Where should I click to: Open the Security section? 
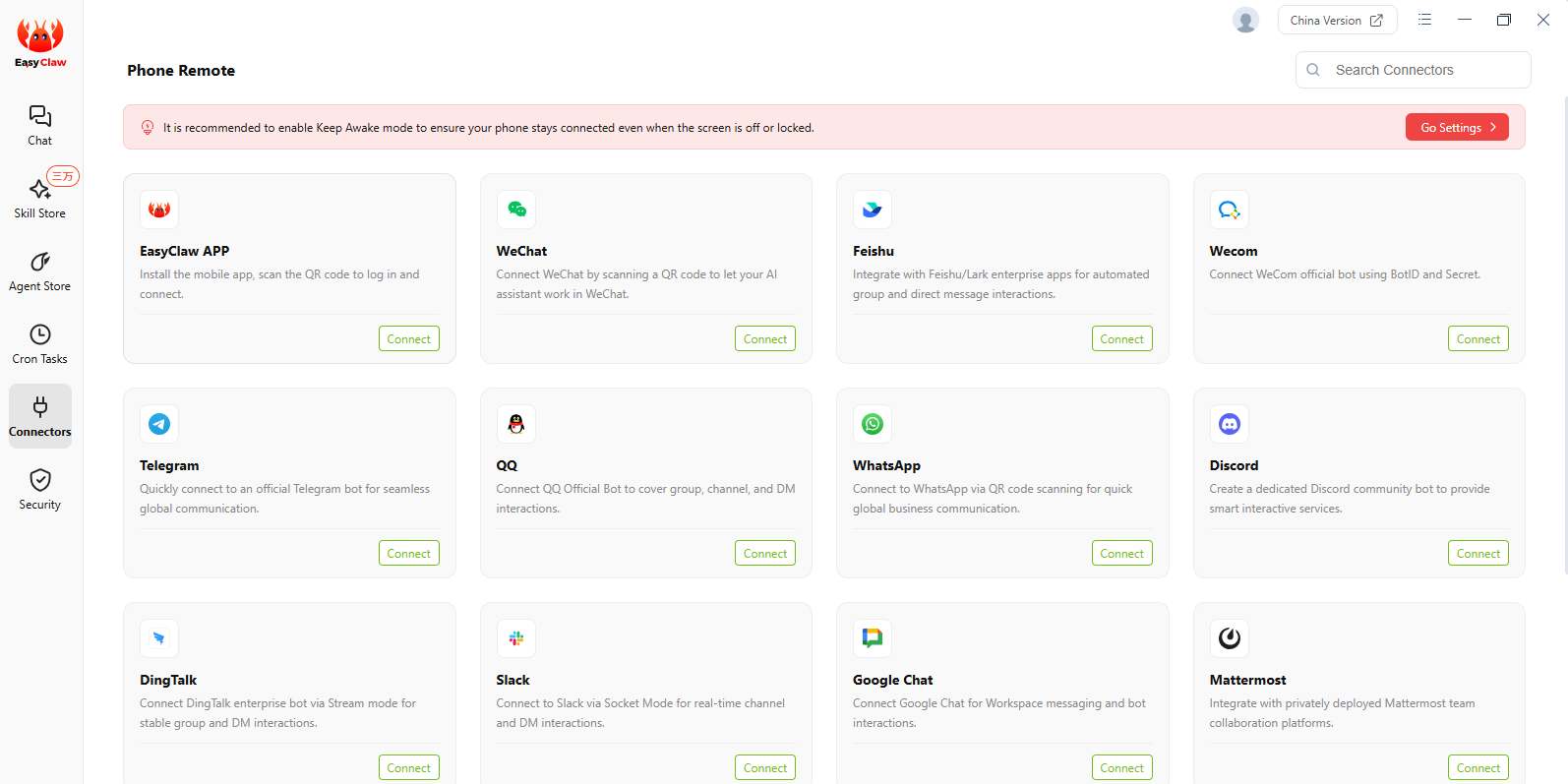[x=39, y=489]
